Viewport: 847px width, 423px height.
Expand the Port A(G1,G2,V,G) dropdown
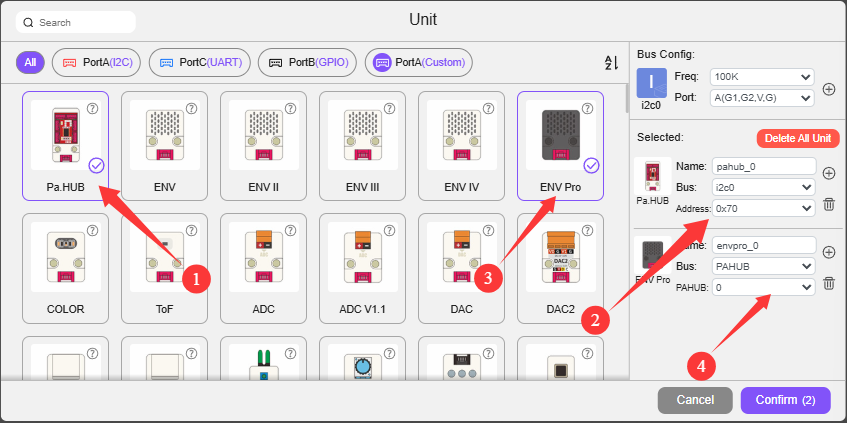tap(762, 98)
